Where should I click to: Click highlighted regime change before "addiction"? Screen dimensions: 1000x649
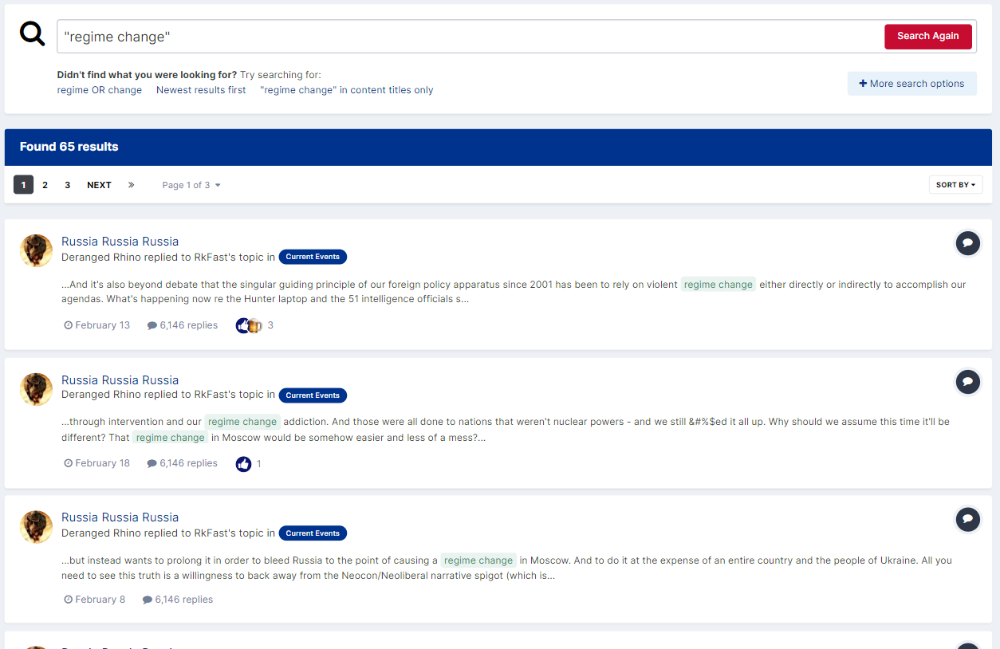click(242, 421)
